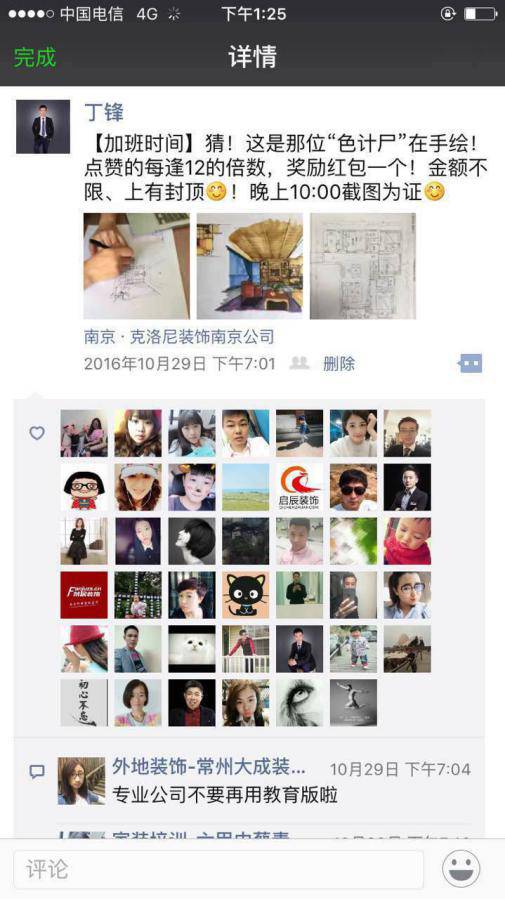Tap the 评论 comment input field

(x=218, y=870)
